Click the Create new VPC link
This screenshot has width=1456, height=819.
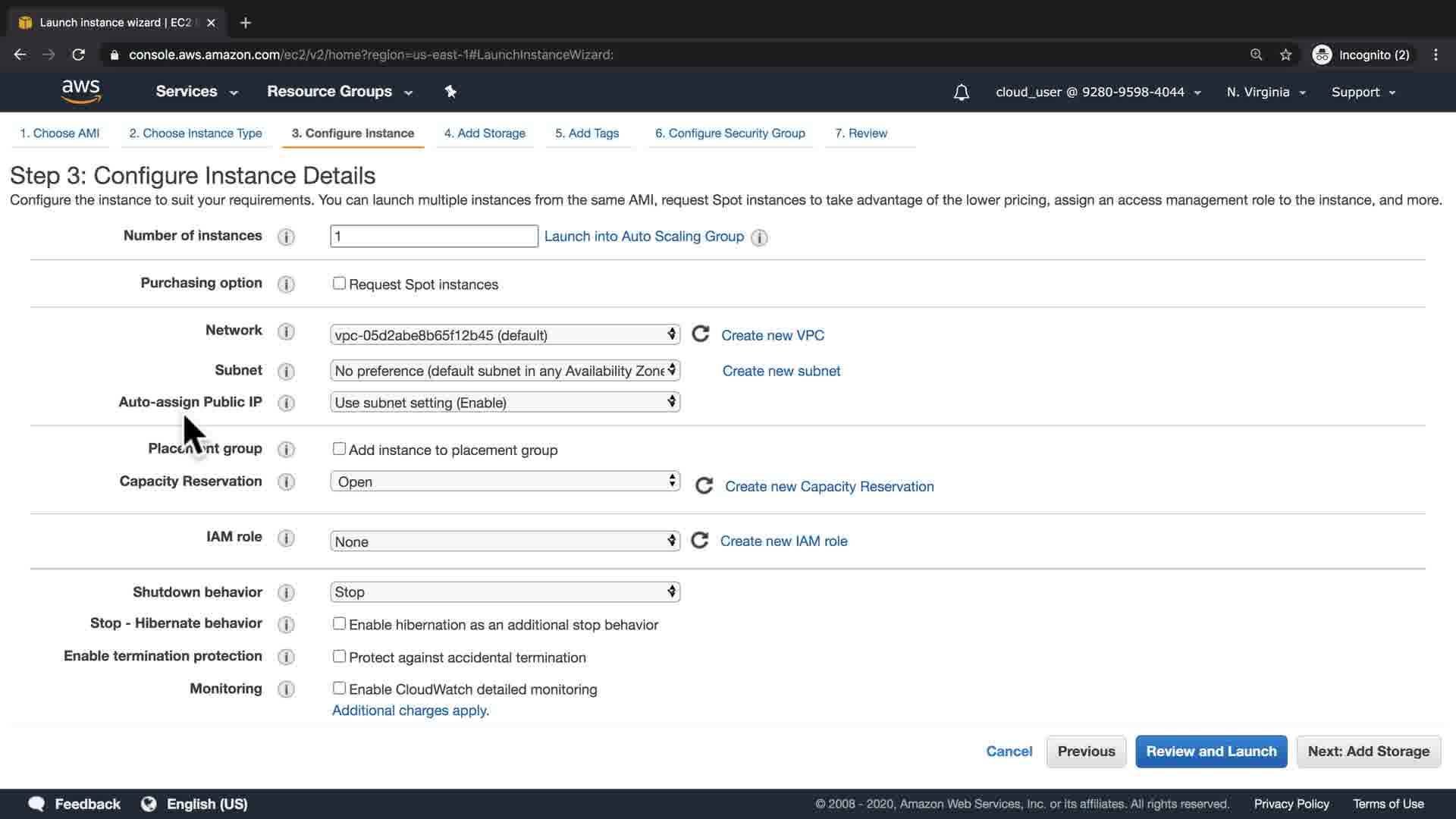pyautogui.click(x=772, y=335)
